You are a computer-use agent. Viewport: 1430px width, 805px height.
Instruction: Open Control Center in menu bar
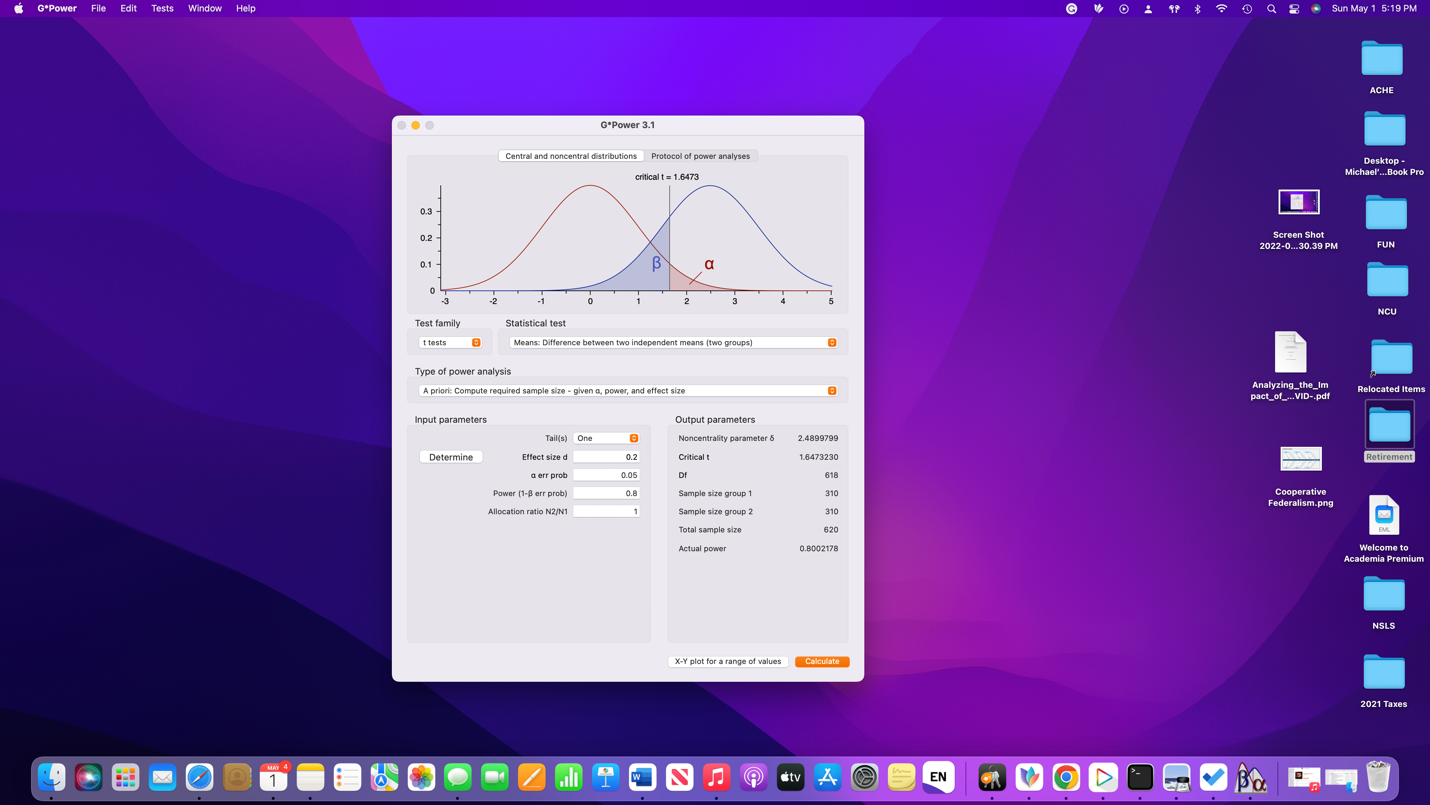coord(1294,8)
